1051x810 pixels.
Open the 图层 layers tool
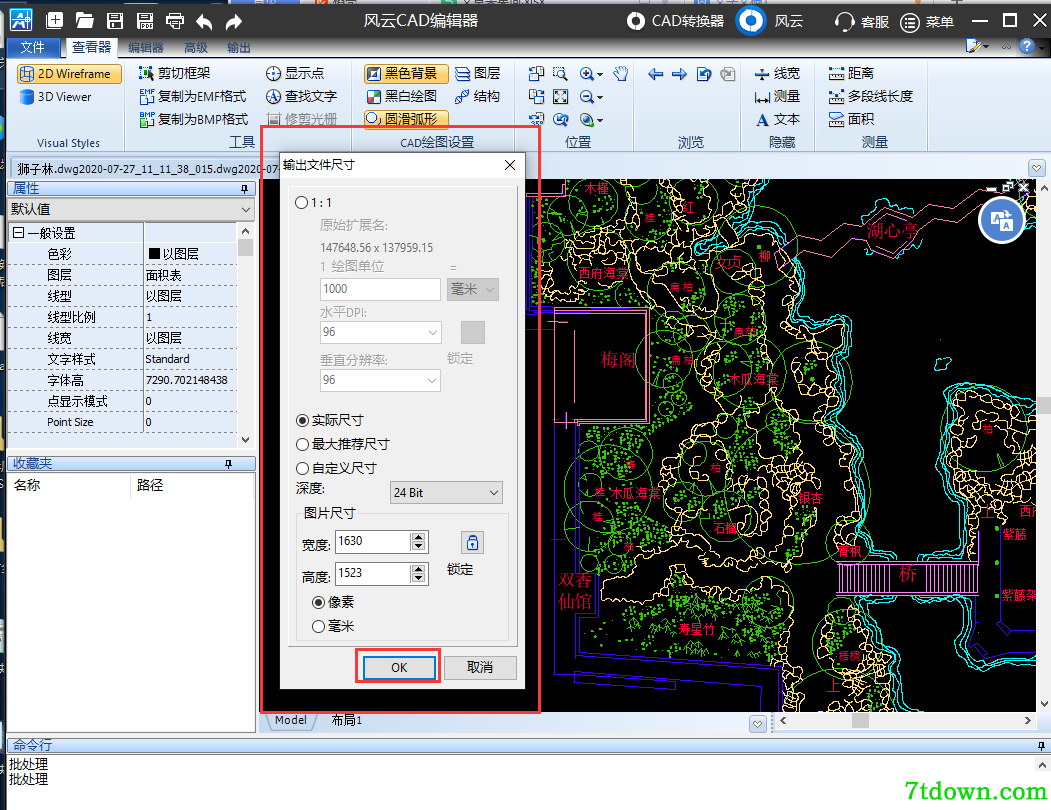pos(477,73)
